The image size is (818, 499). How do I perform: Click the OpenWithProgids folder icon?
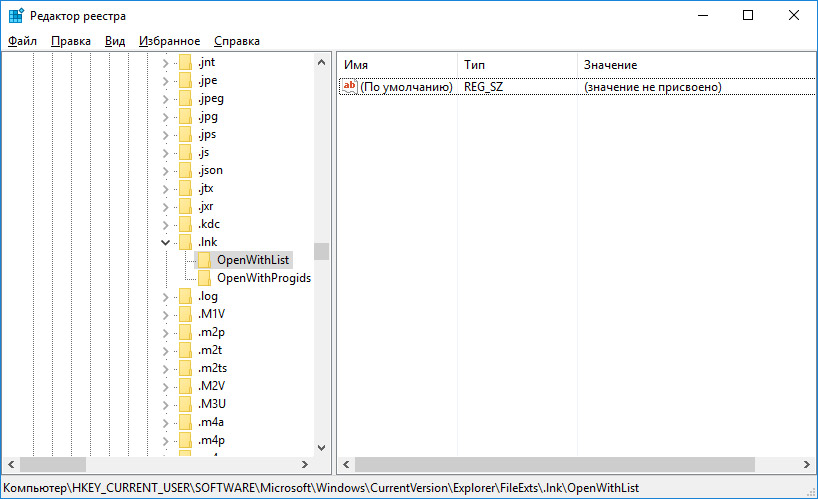pyautogui.click(x=203, y=278)
